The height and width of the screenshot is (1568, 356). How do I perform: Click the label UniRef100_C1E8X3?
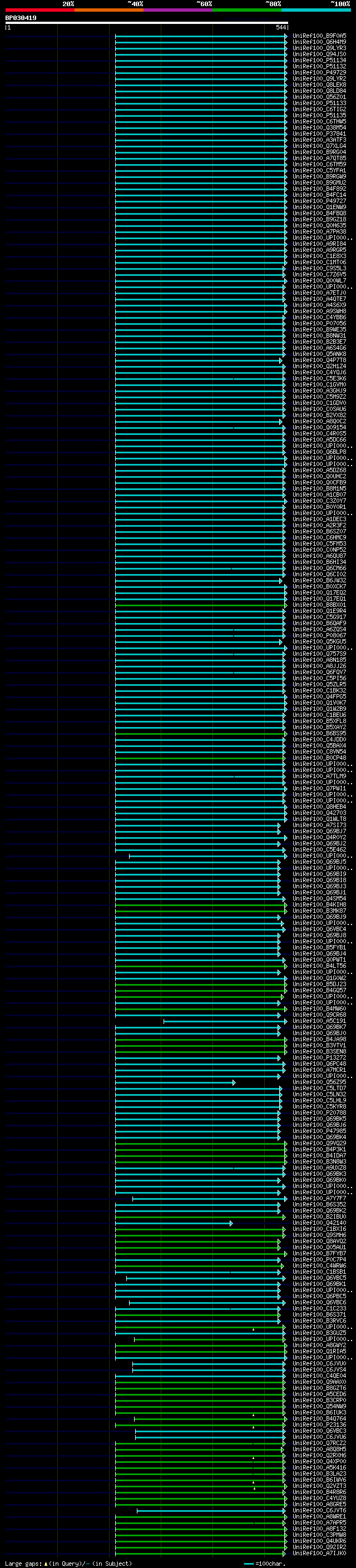[x=319, y=256]
